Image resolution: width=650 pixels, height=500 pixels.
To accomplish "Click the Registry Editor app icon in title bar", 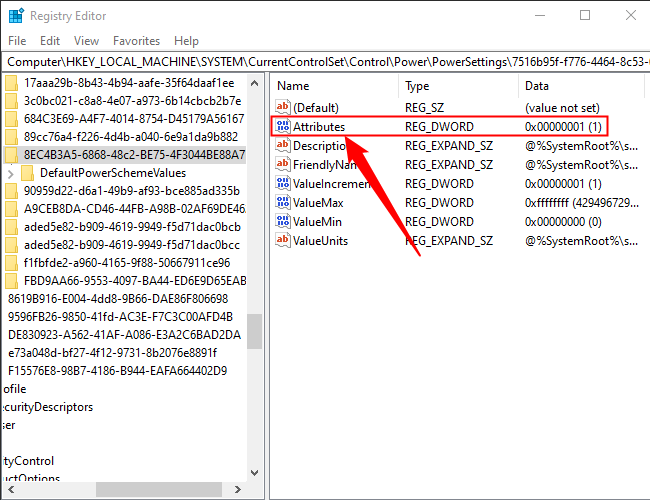I will point(17,16).
